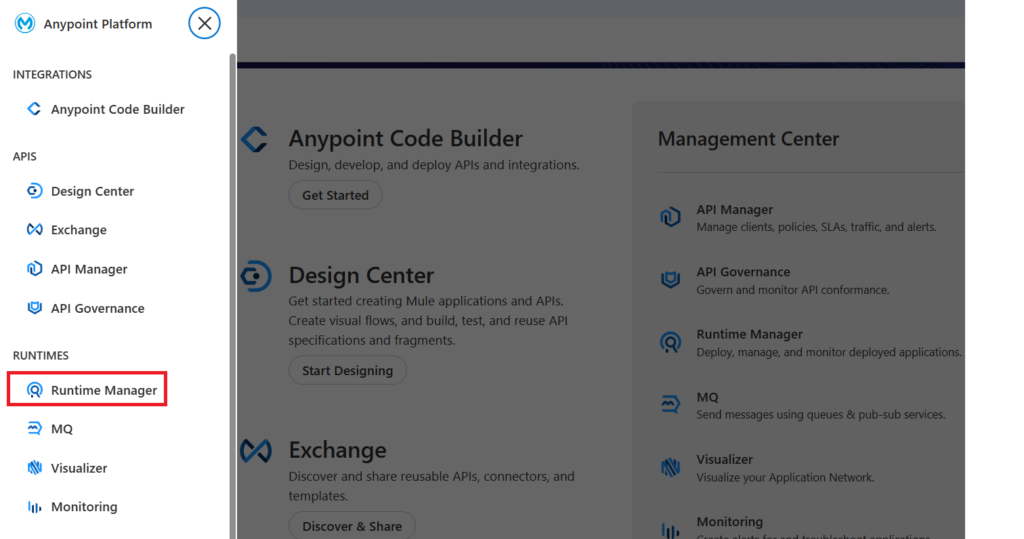1024x539 pixels.
Task: Click the Design Center sidebar icon
Action: click(34, 191)
